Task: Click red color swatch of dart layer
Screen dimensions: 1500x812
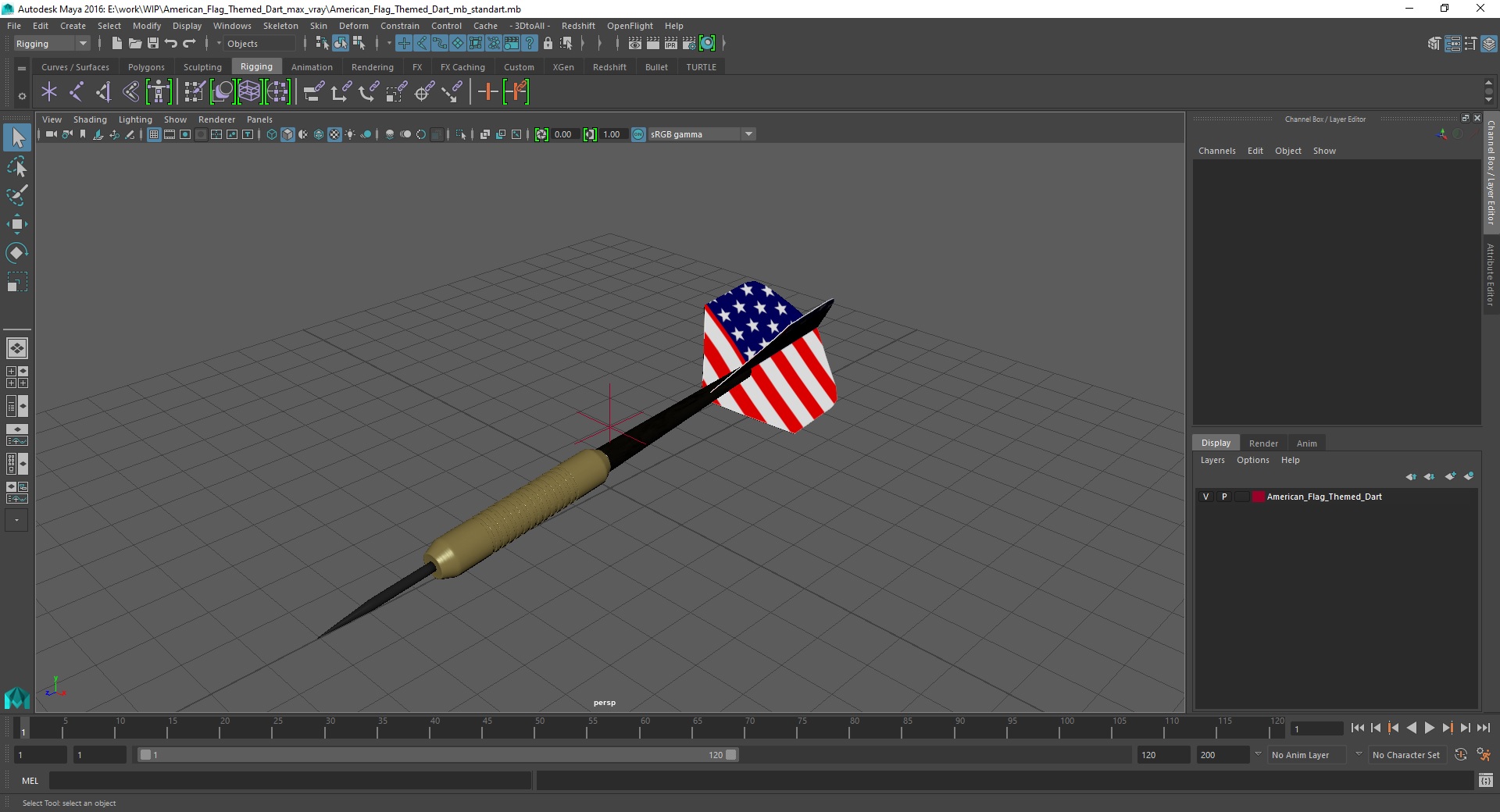Action: 1258,497
